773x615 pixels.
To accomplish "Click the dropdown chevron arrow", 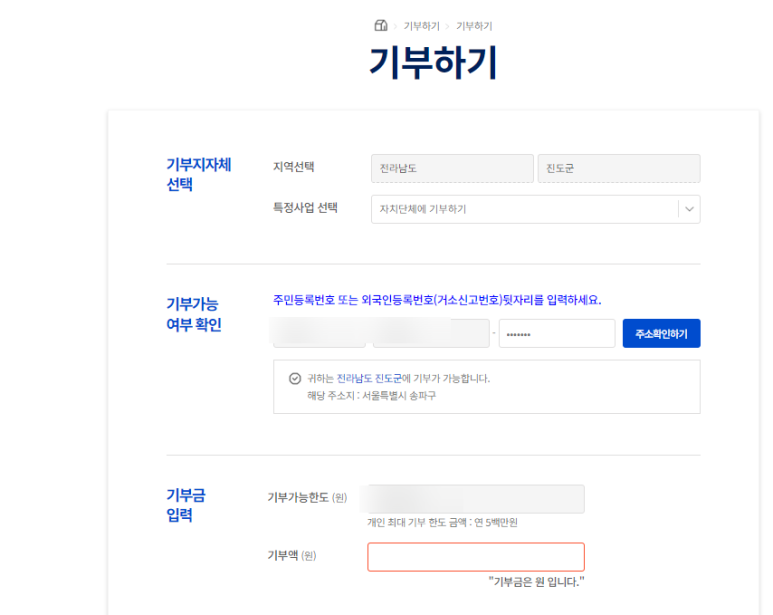I will 689,209.
